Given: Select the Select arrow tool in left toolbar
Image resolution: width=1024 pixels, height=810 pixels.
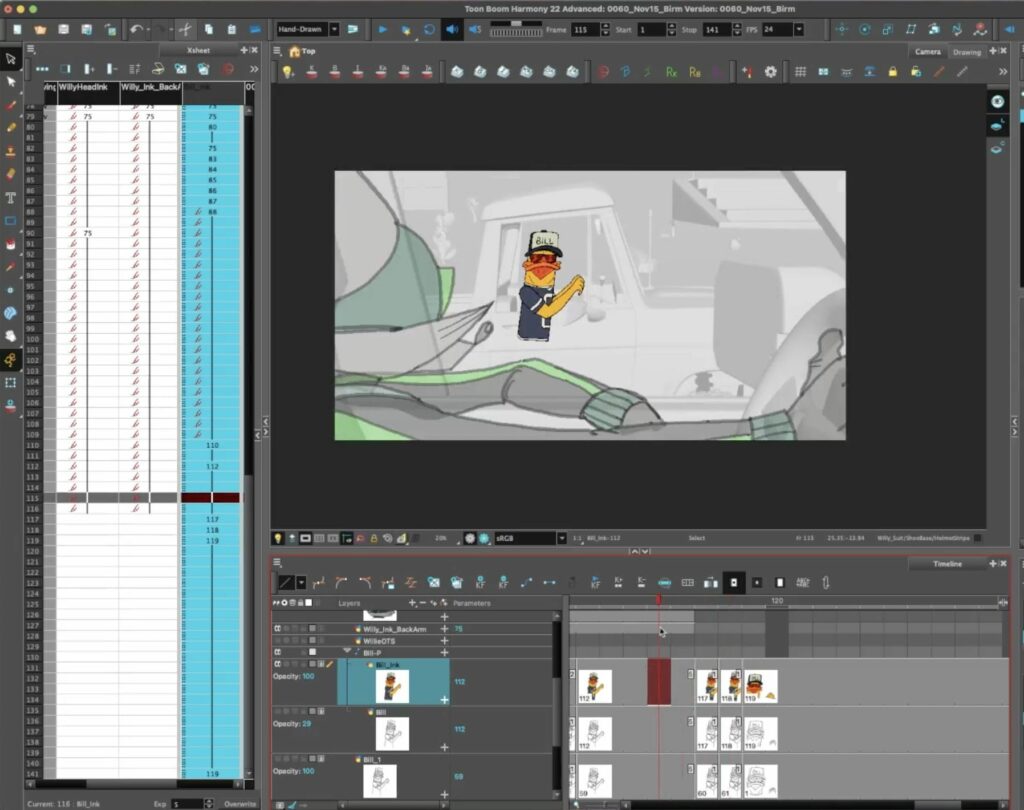Looking at the screenshot, I should click(x=10, y=82).
